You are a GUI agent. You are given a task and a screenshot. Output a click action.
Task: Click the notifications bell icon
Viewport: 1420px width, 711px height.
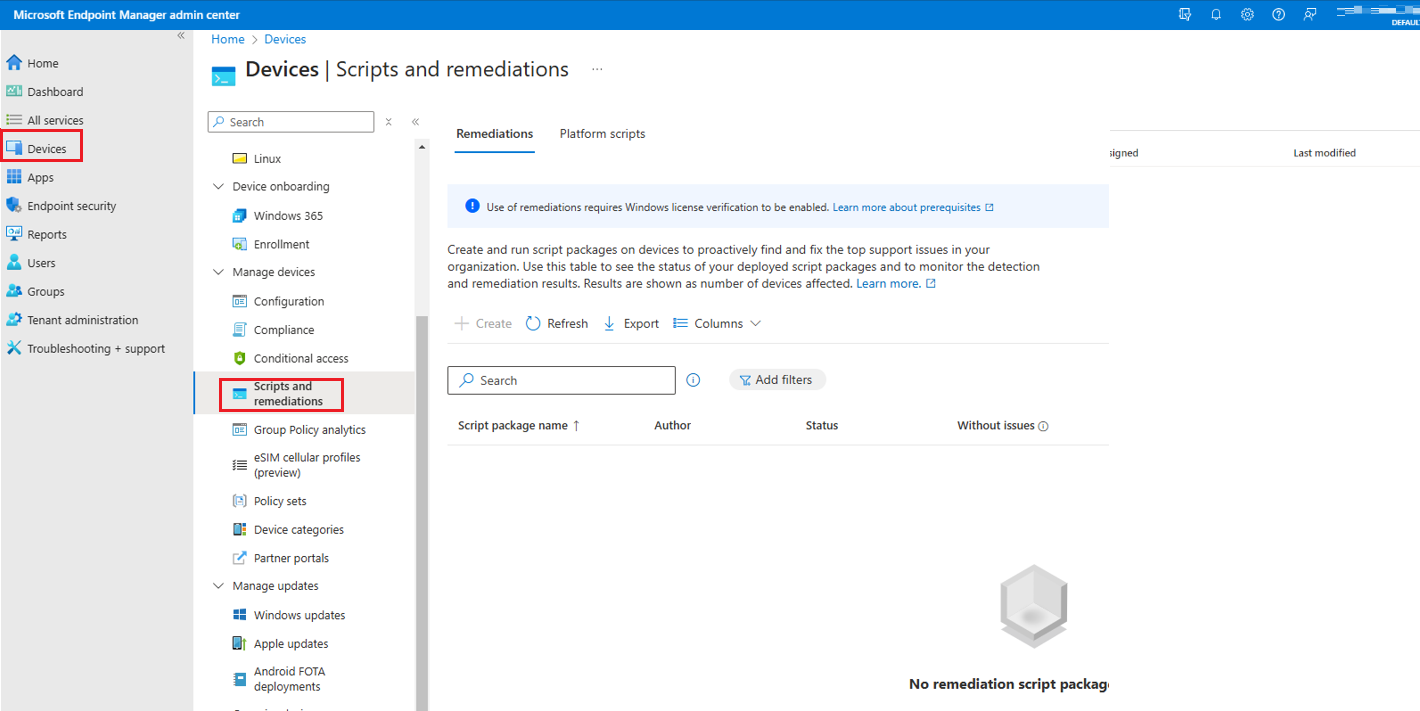tap(1216, 14)
